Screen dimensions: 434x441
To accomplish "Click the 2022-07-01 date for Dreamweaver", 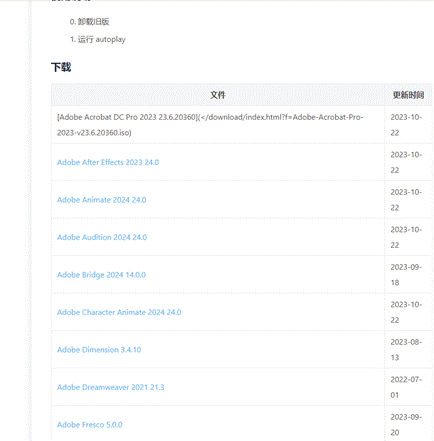I will click(406, 387).
